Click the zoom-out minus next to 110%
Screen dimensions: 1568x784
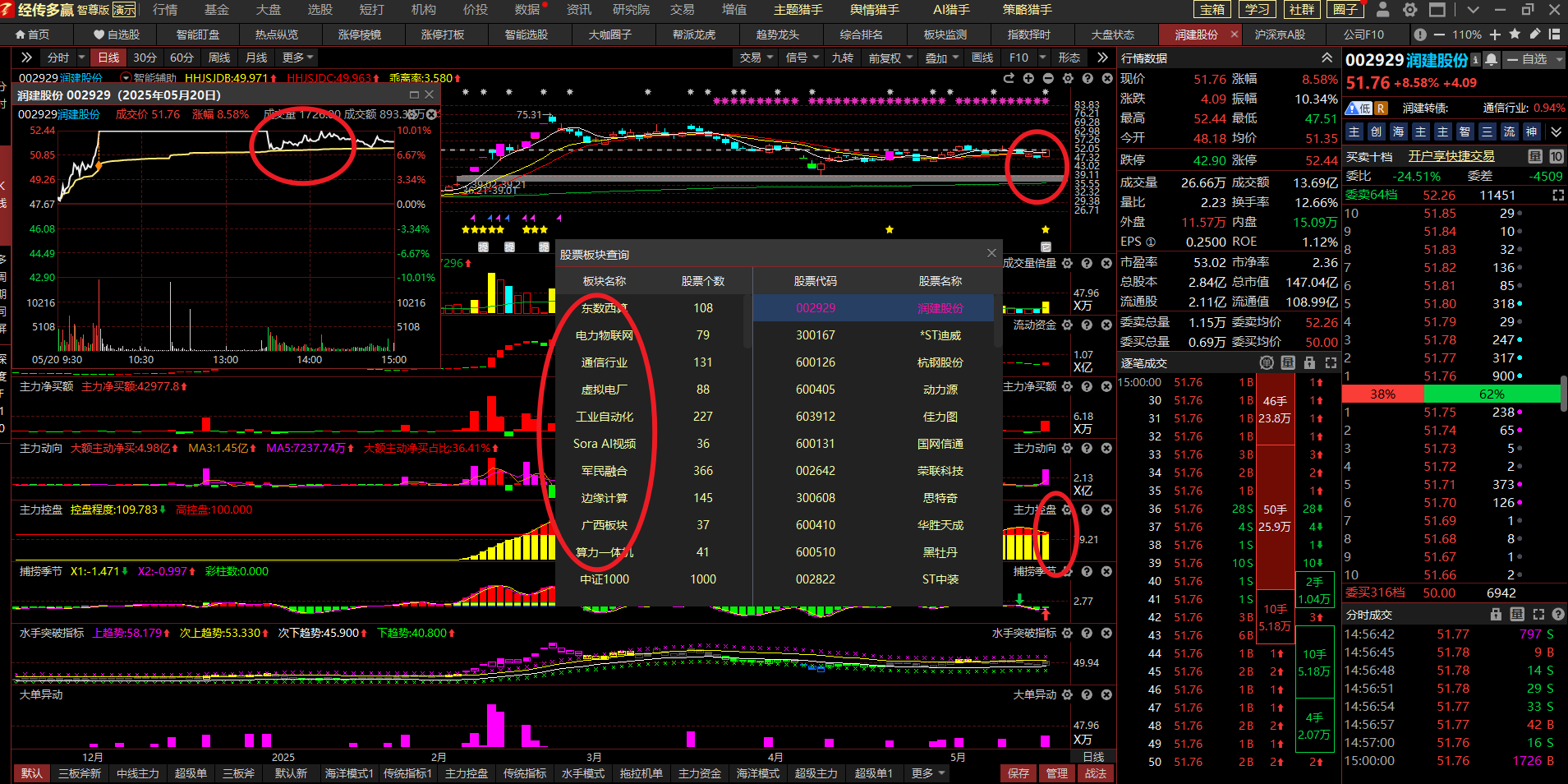1439,35
